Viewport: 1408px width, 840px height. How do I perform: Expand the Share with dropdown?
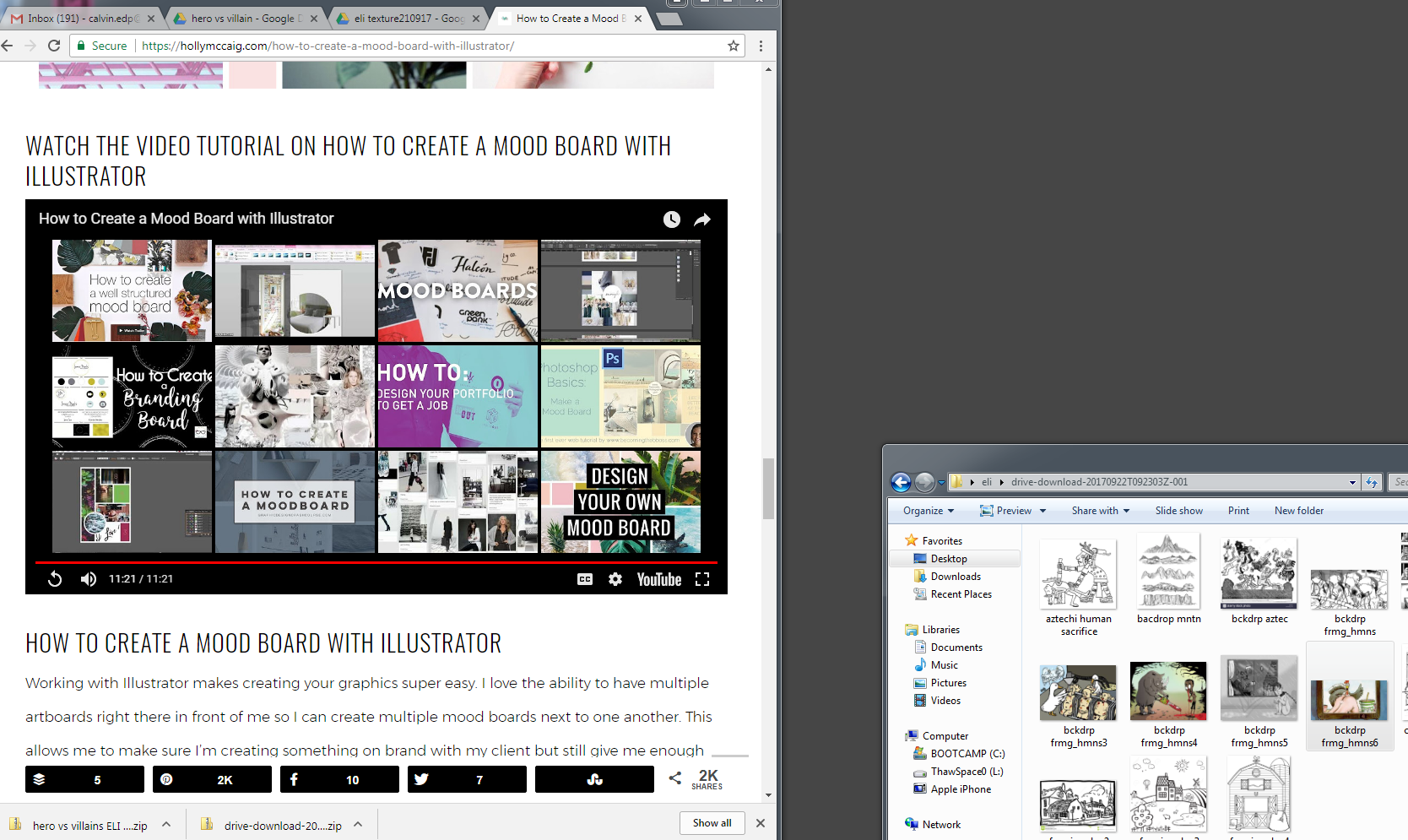1100,511
